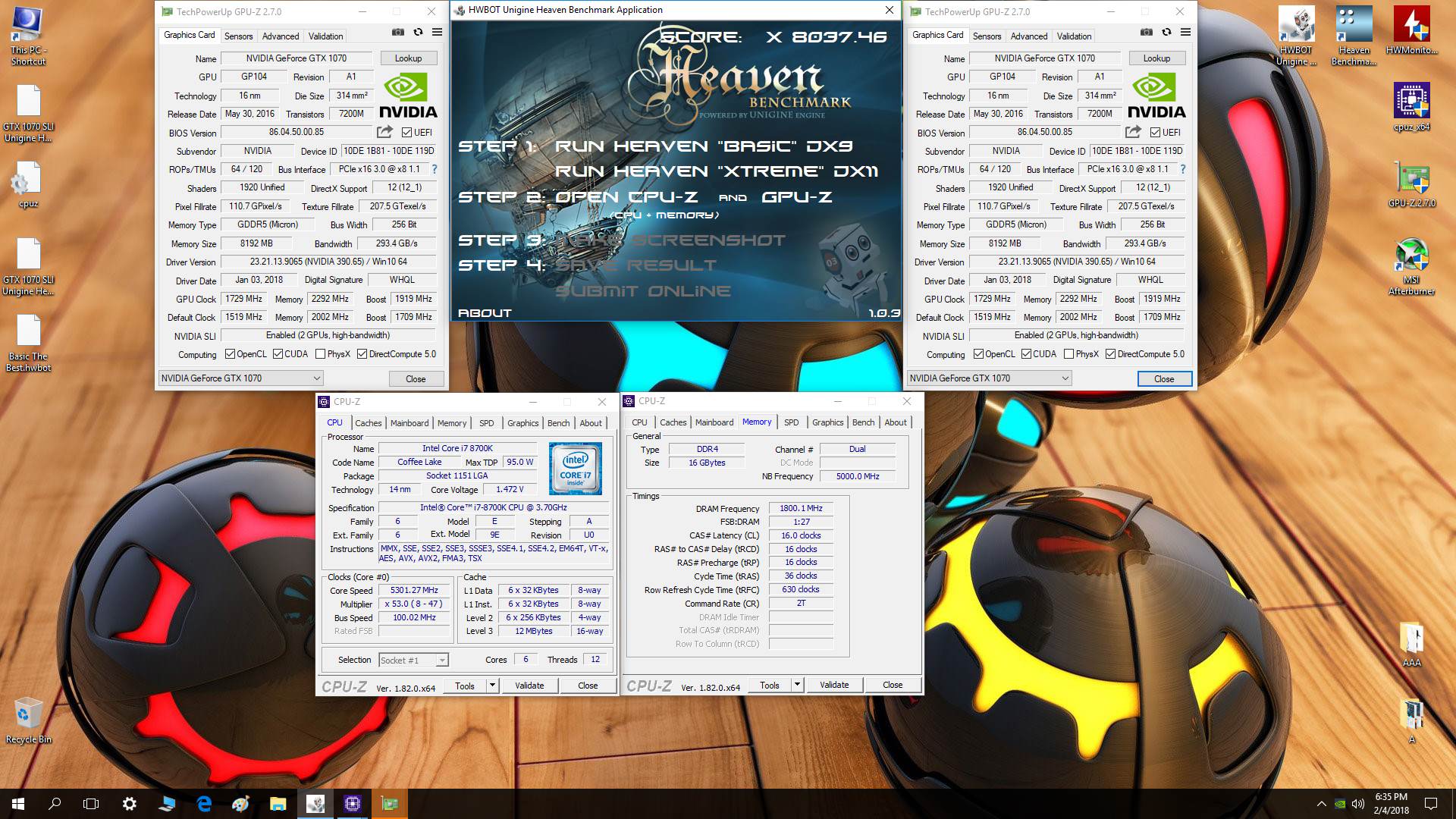Click Validate in CPU-Z CPU window

(x=529, y=686)
